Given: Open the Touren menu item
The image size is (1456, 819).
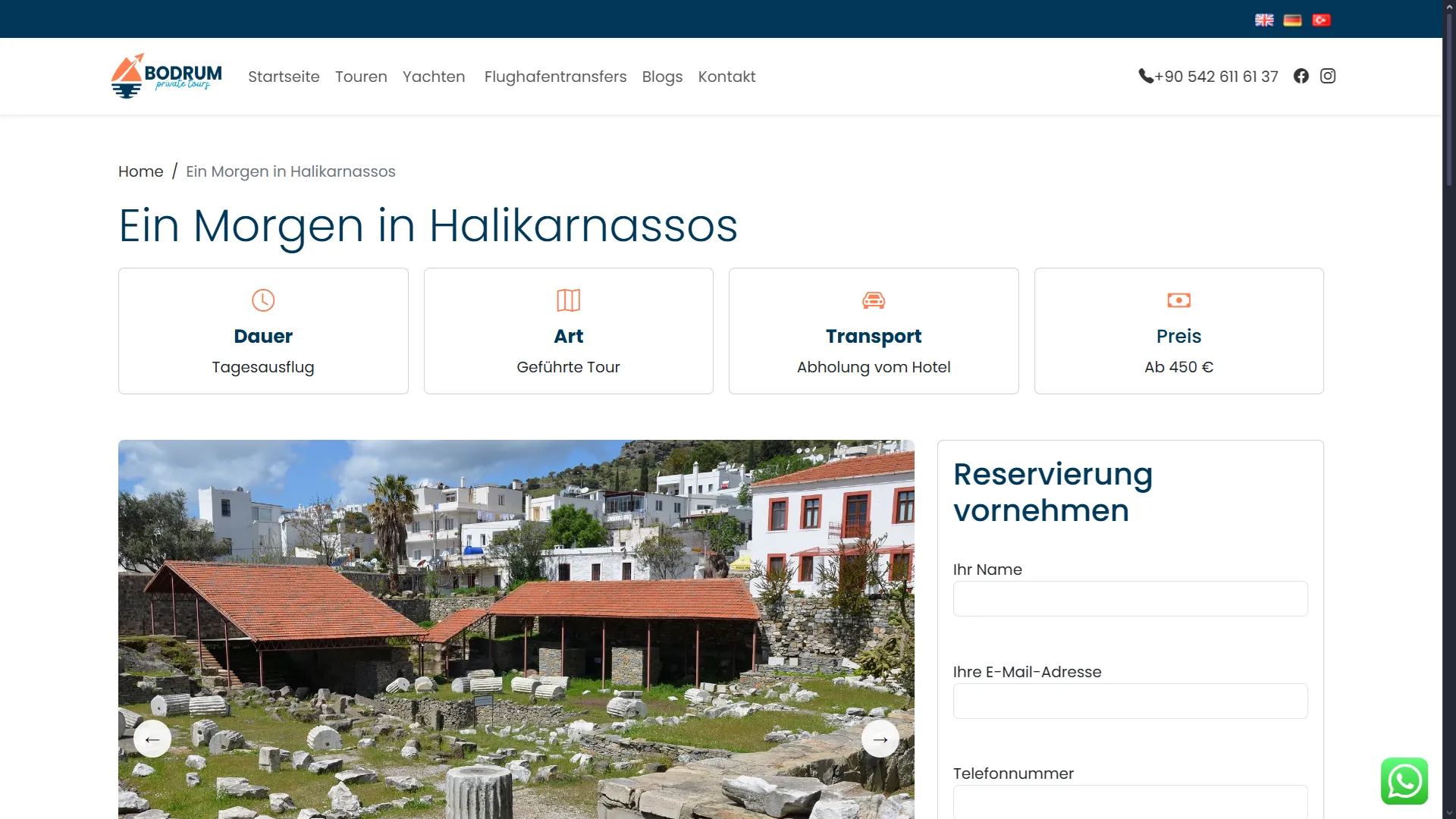Looking at the screenshot, I should pos(361,77).
